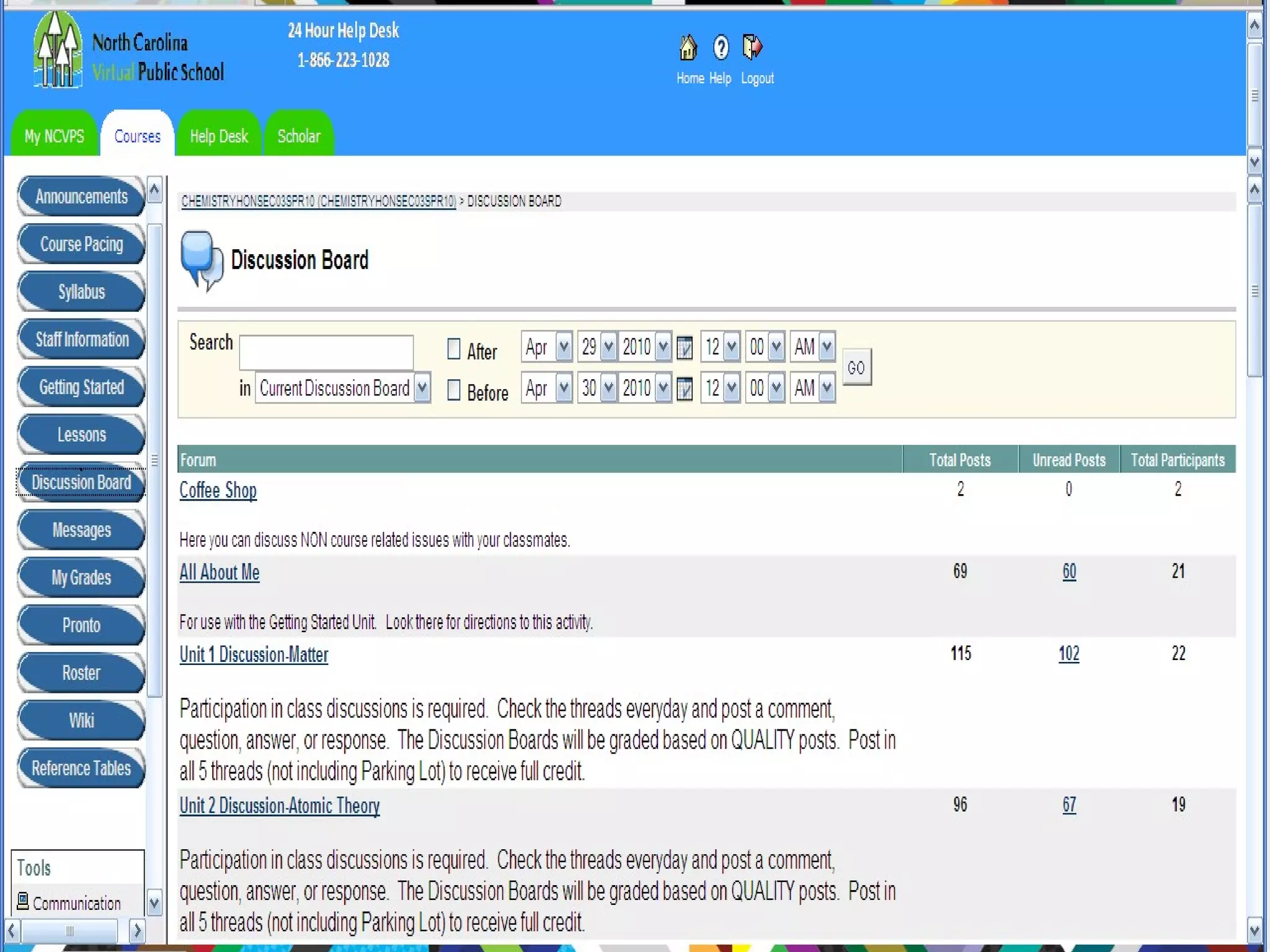Enable the Before date checkbox

pos(454,390)
